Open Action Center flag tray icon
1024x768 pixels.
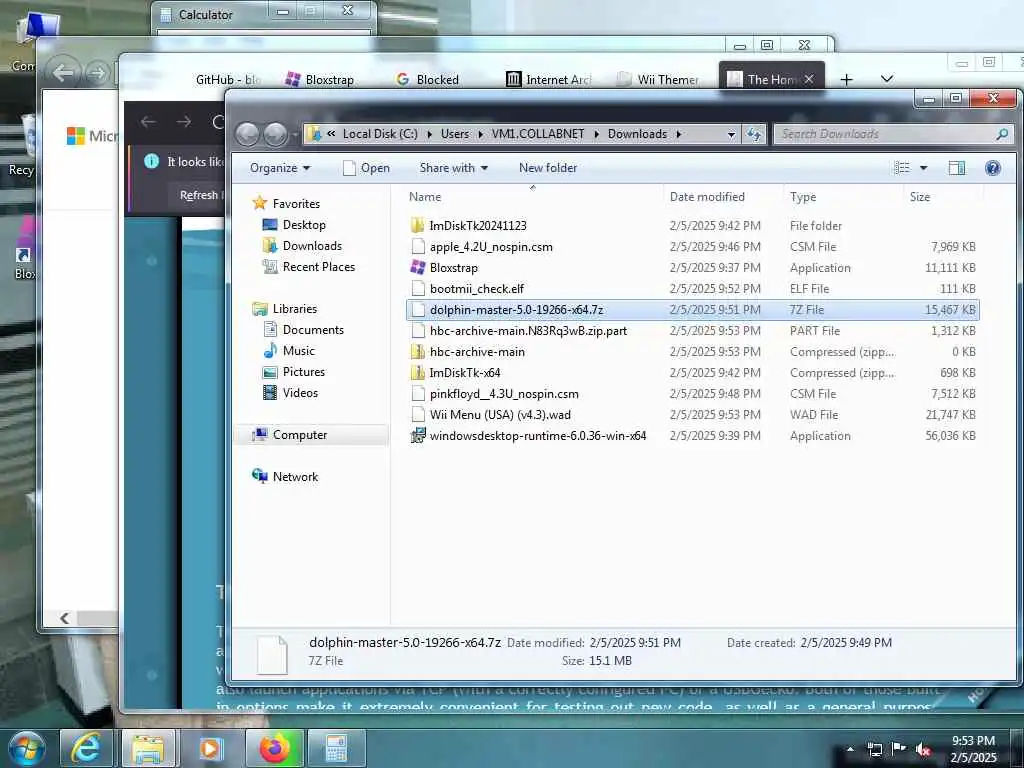click(x=899, y=749)
